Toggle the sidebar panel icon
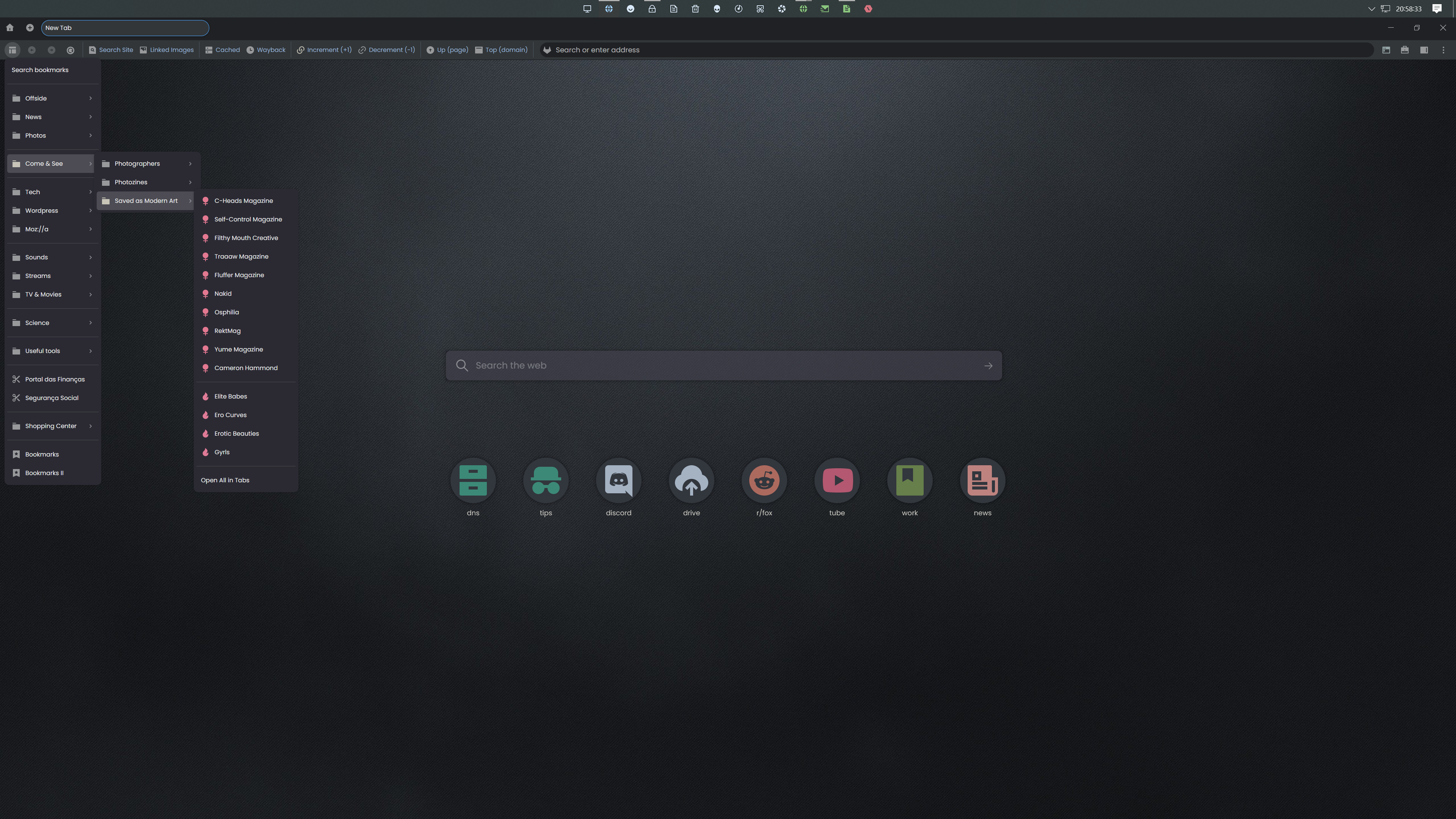 click(1424, 50)
